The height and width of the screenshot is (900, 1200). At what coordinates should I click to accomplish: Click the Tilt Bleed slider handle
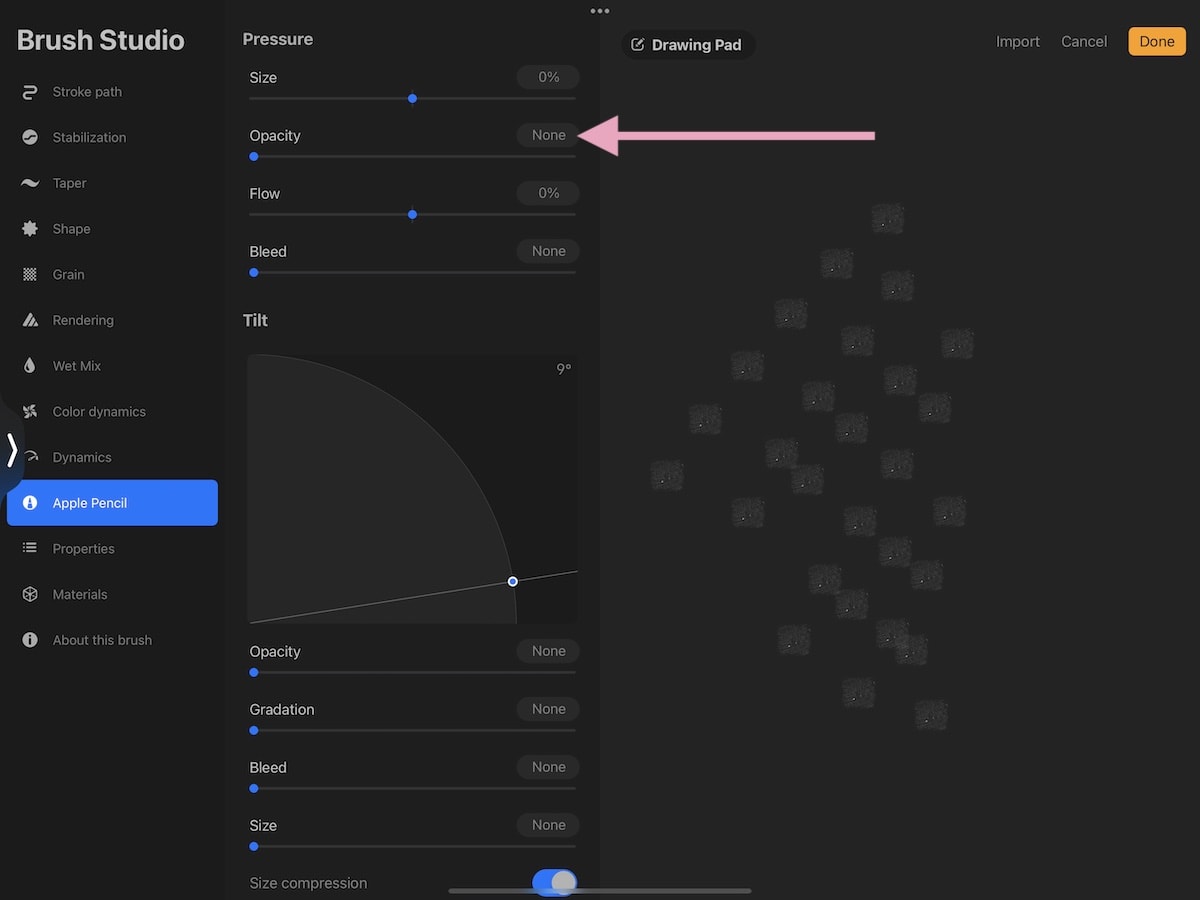[x=254, y=789]
